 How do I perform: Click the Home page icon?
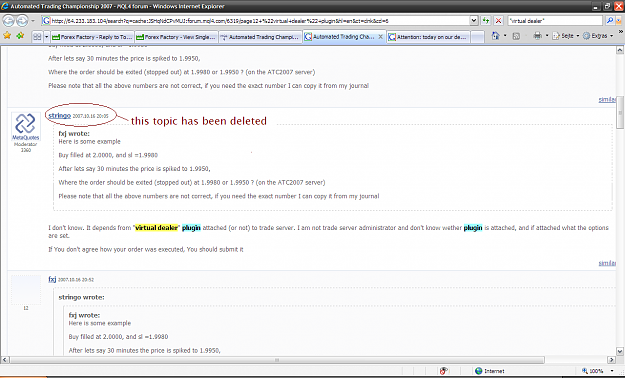(x=495, y=36)
